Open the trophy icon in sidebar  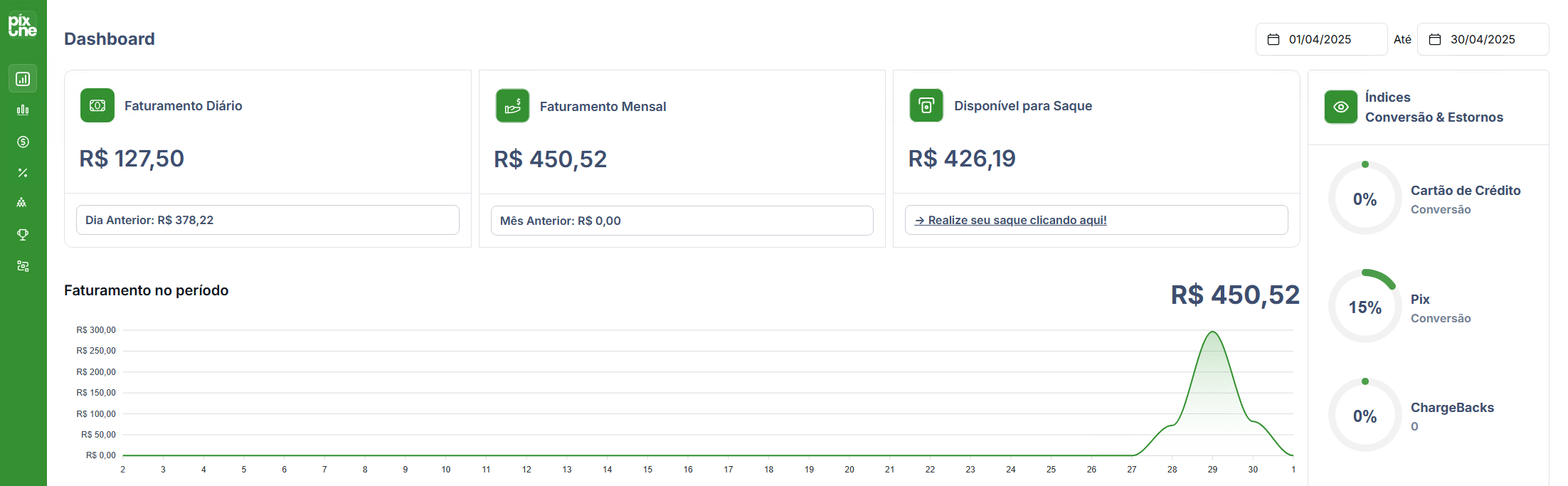[23, 234]
